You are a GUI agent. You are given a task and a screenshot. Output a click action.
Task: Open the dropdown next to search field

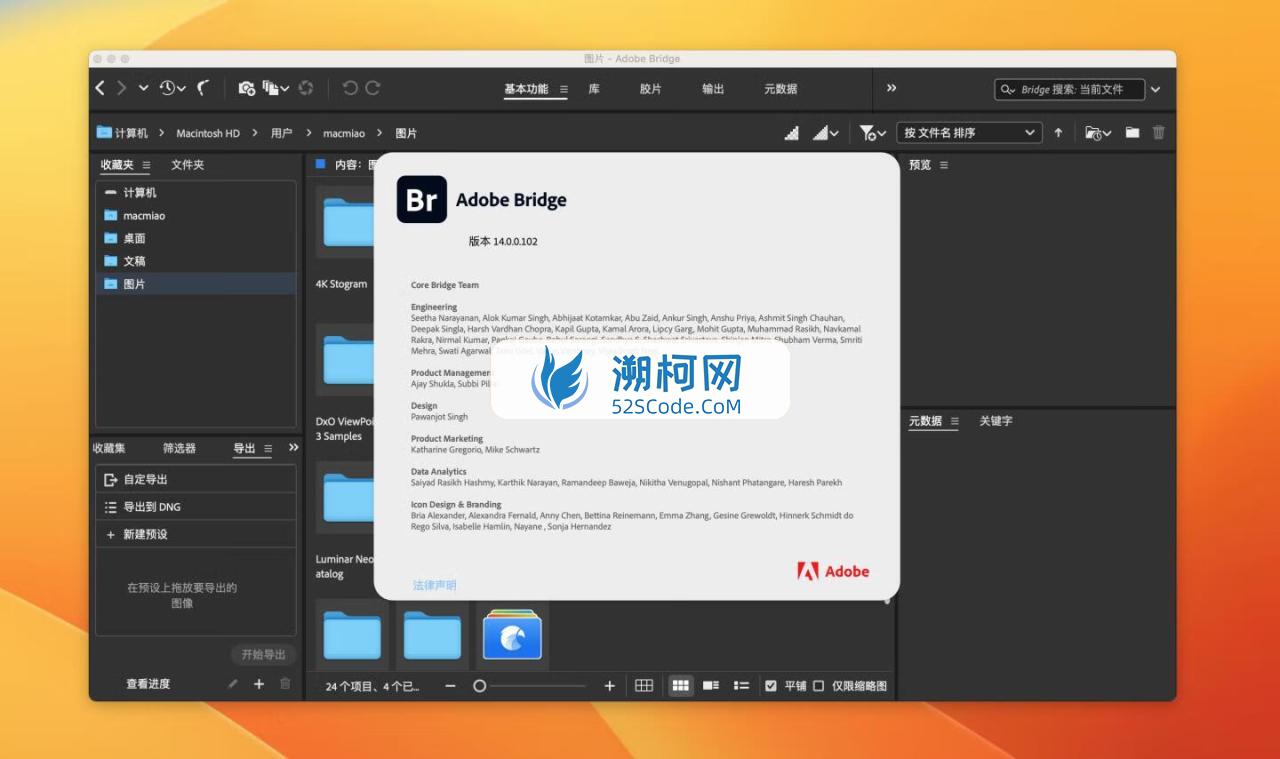pyautogui.click(x=1156, y=89)
